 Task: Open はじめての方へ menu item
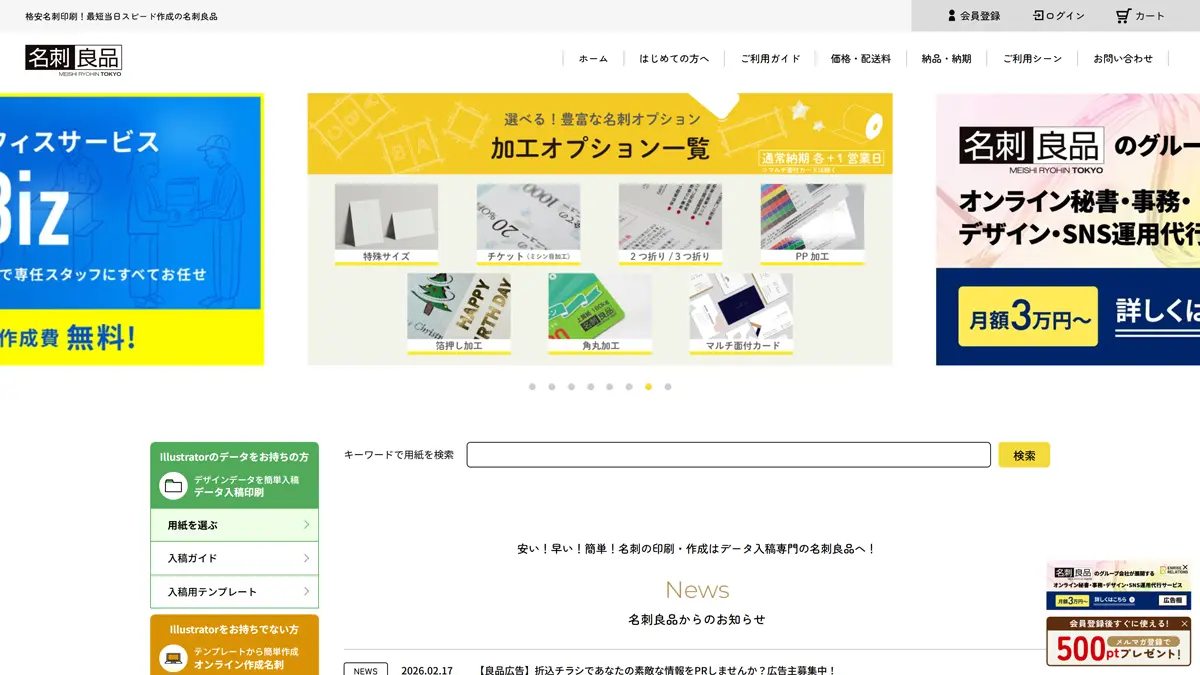[x=674, y=59]
